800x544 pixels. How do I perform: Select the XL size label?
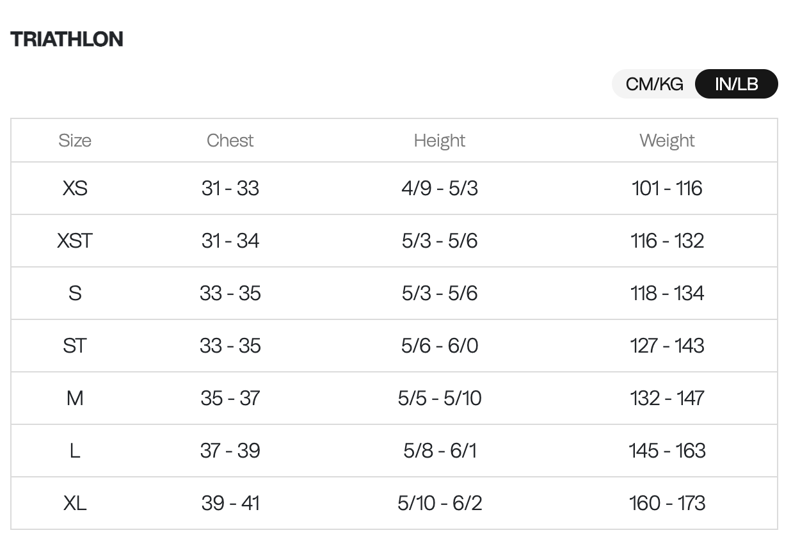pos(75,503)
